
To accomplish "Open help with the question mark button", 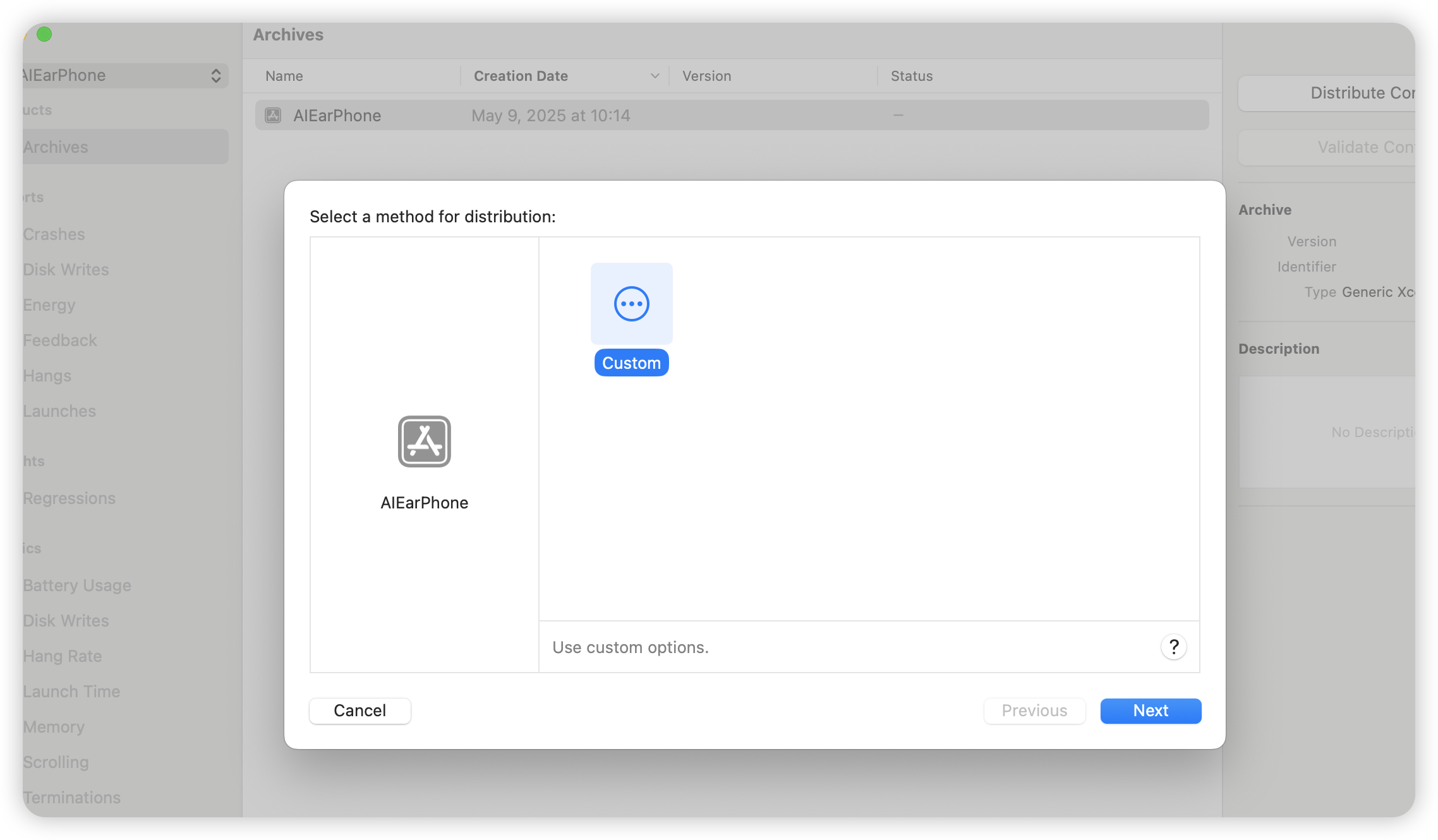I will click(1174, 647).
